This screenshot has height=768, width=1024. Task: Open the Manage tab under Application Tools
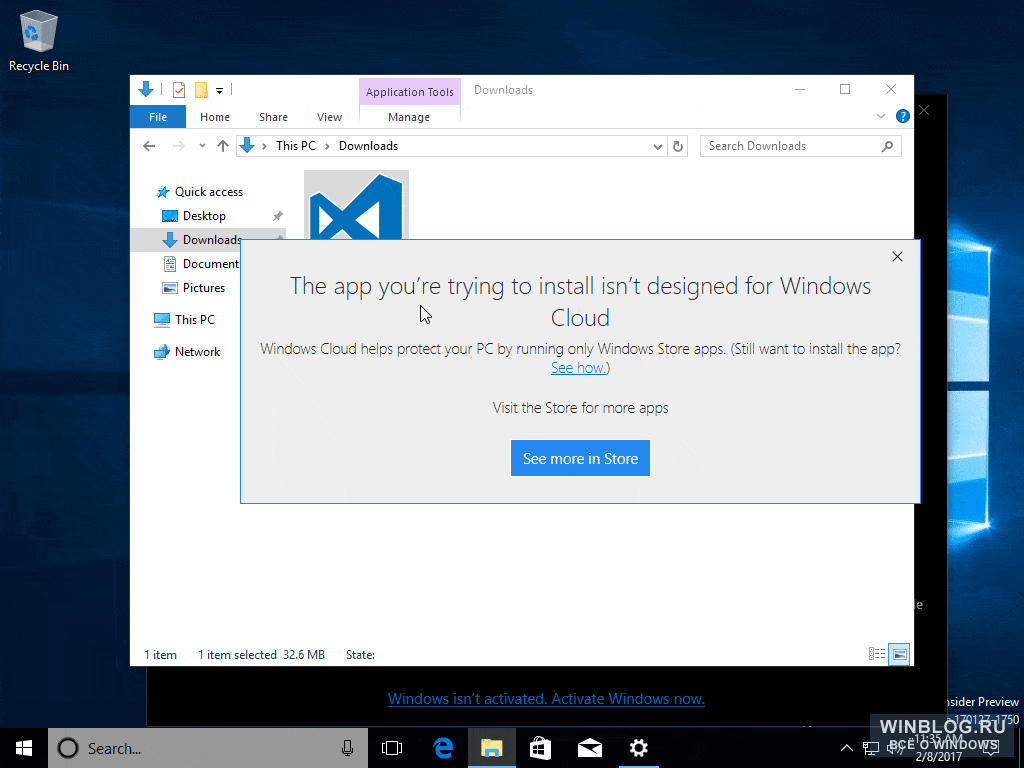pos(409,117)
